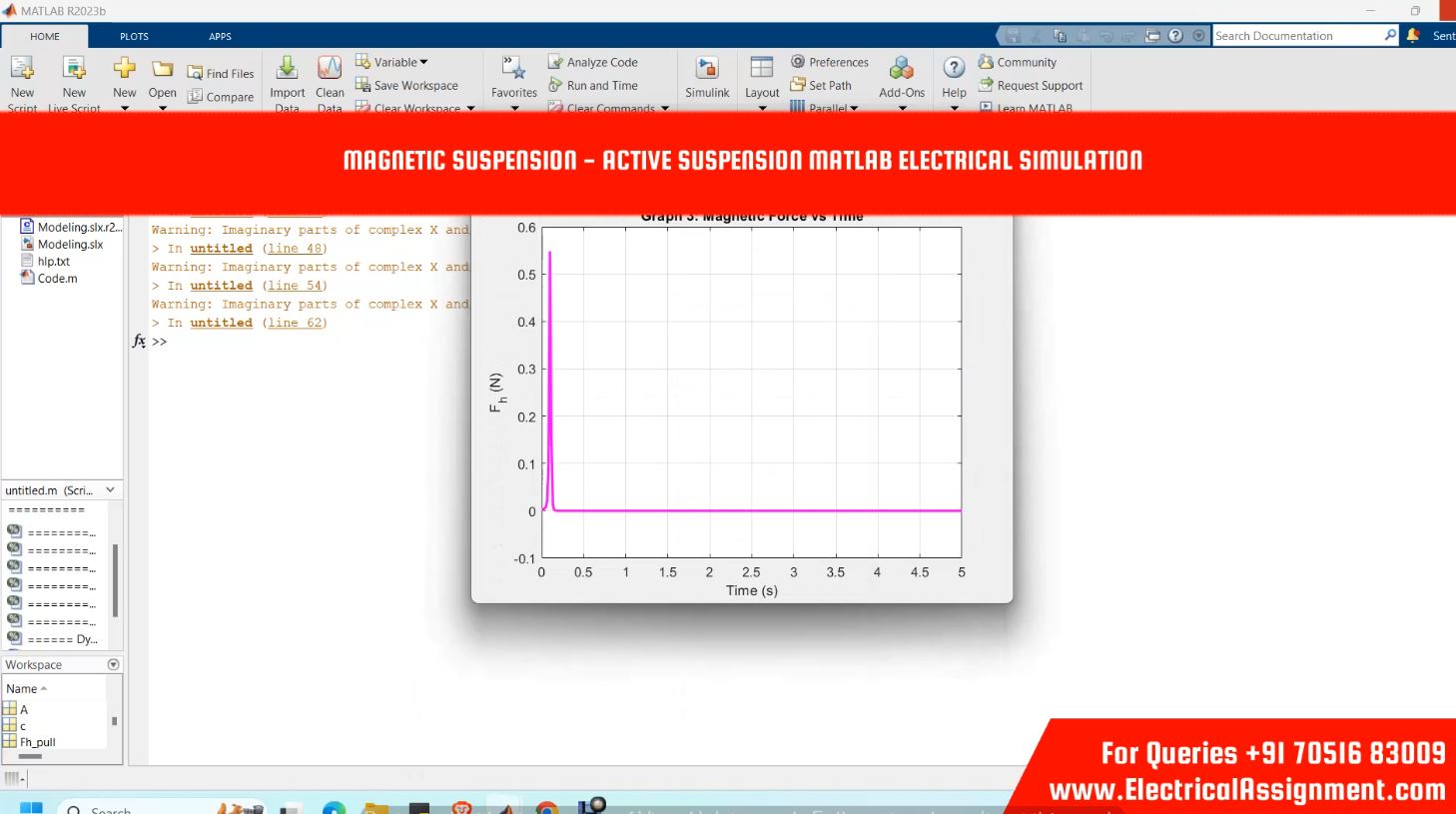Image resolution: width=1456 pixels, height=814 pixels.
Task: Open the Workspace panel actions menu
Action: point(113,664)
